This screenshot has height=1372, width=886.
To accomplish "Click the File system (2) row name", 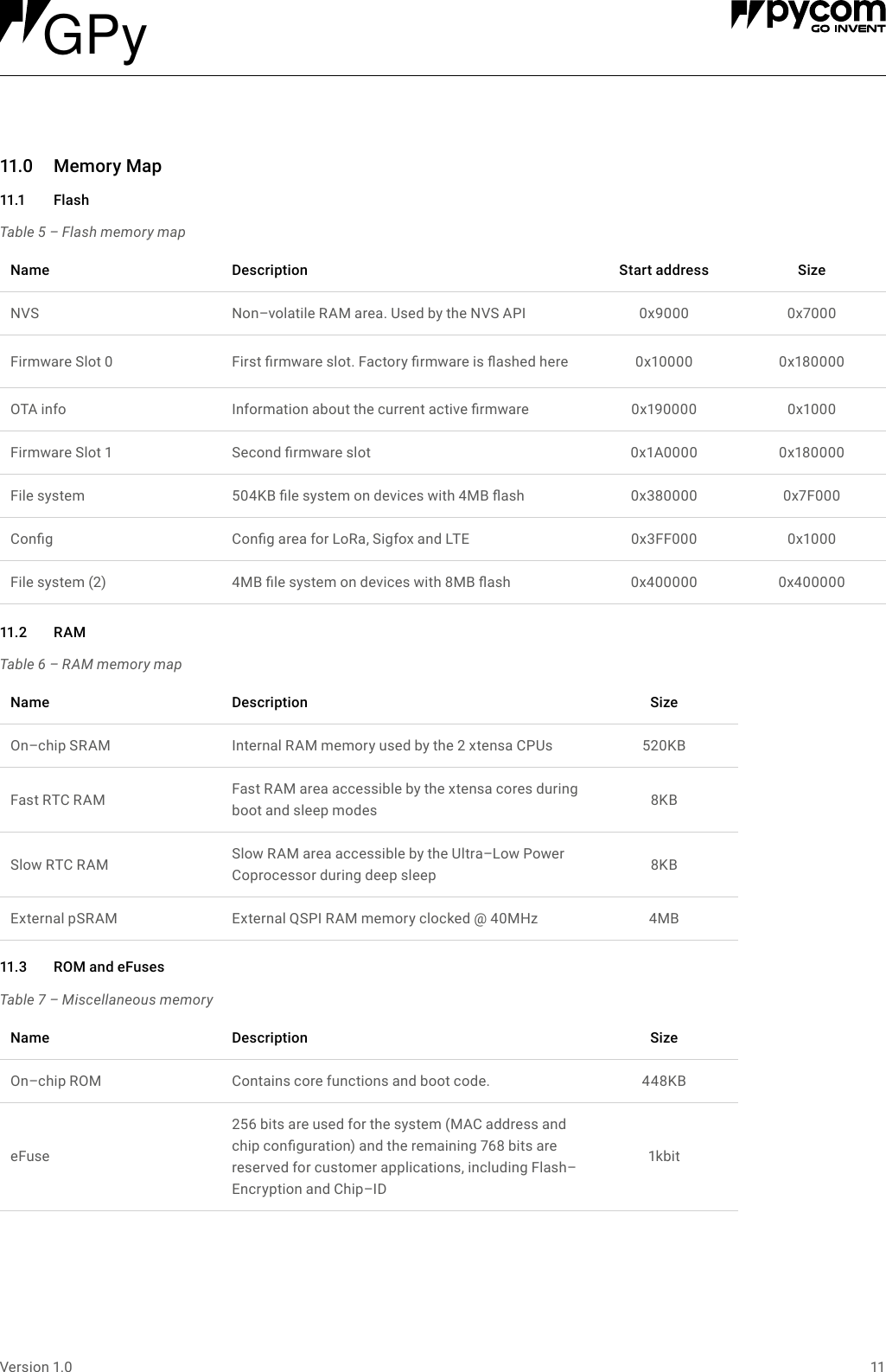I will tap(58, 582).
